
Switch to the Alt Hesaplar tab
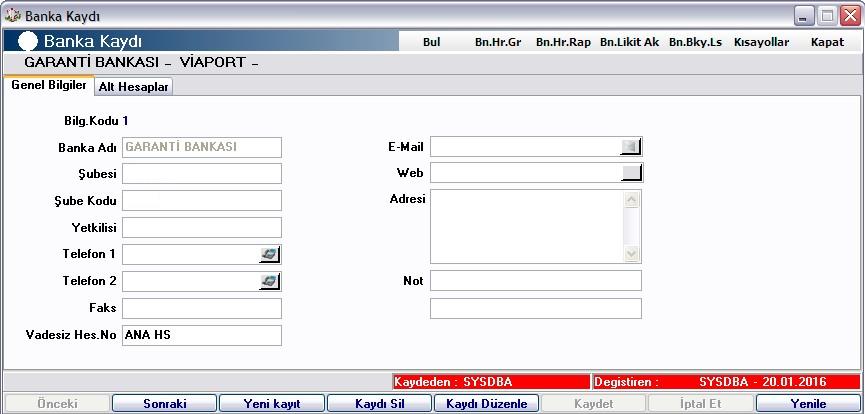click(x=134, y=87)
